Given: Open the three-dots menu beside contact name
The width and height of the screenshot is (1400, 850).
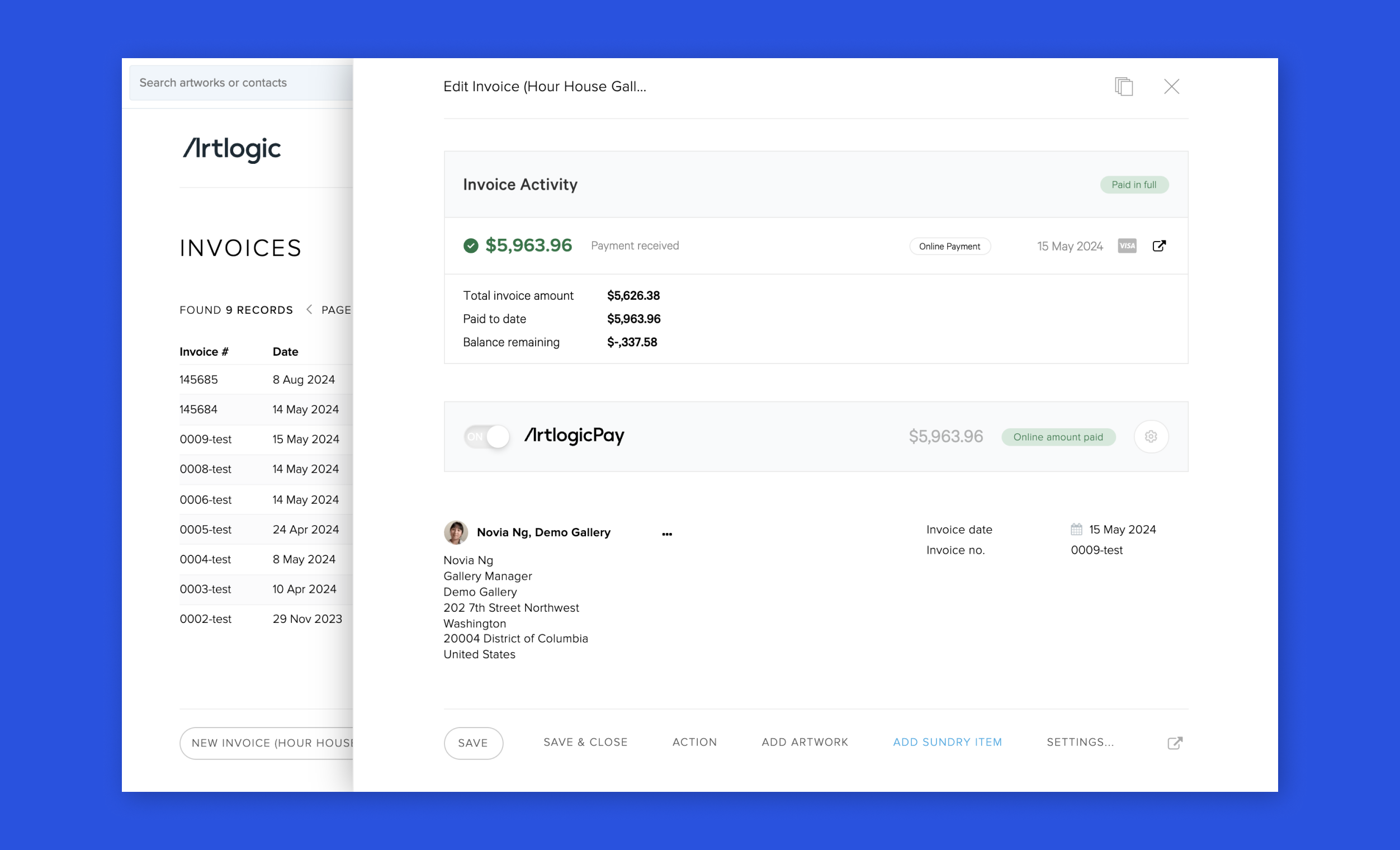Looking at the screenshot, I should (667, 534).
